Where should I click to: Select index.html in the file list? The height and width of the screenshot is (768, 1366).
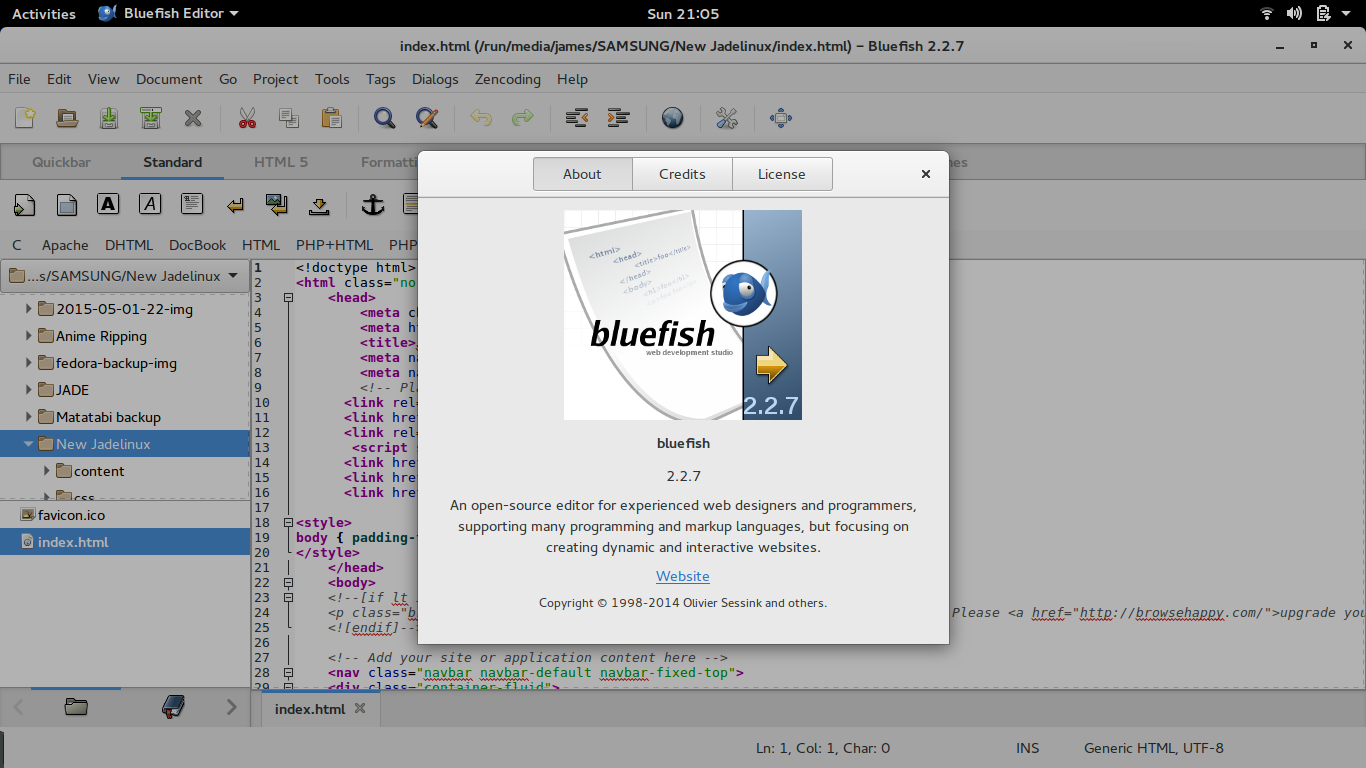point(124,542)
